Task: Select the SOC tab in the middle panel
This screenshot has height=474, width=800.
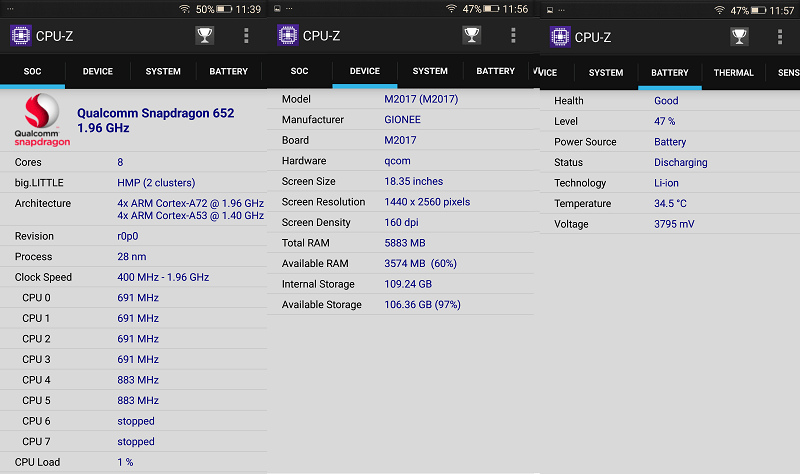Action: point(299,71)
